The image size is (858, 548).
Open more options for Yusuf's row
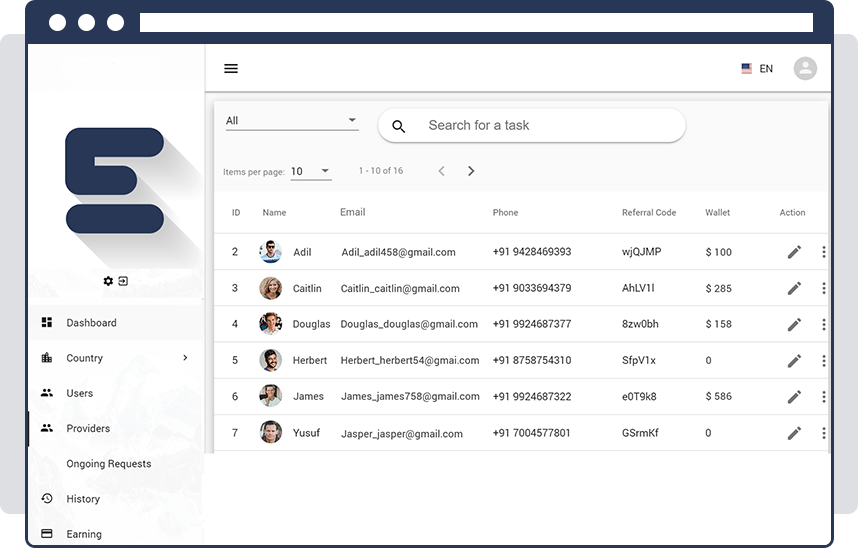pyautogui.click(x=824, y=433)
